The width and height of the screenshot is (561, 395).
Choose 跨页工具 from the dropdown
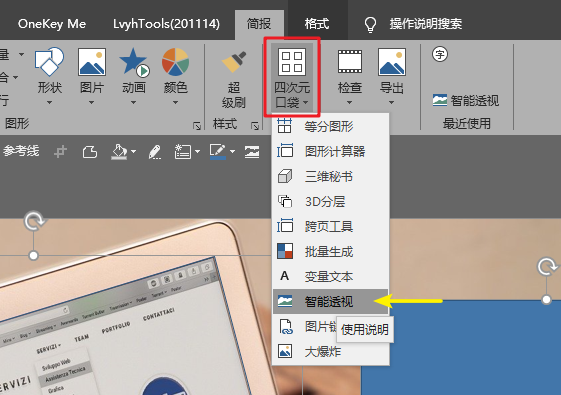click(330, 226)
